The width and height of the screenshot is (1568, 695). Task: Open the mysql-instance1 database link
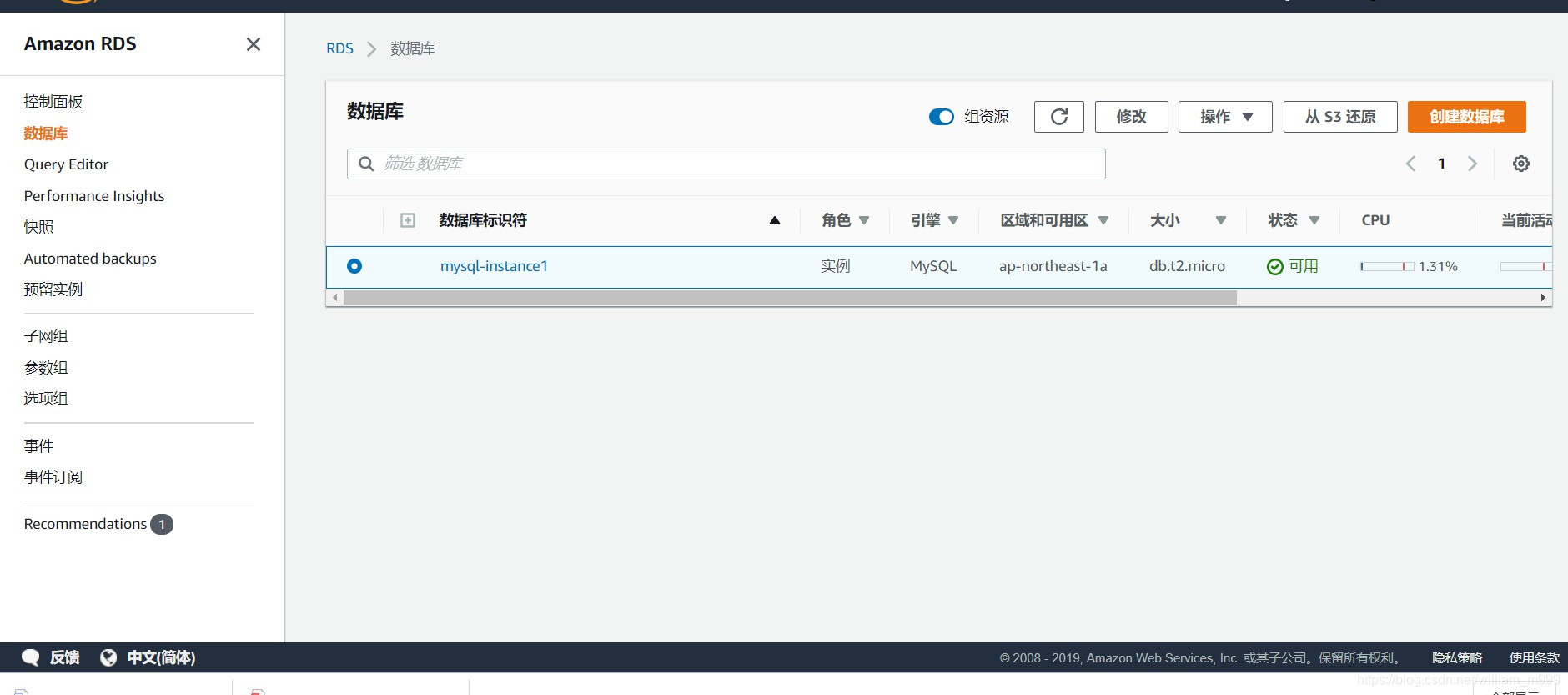494,266
